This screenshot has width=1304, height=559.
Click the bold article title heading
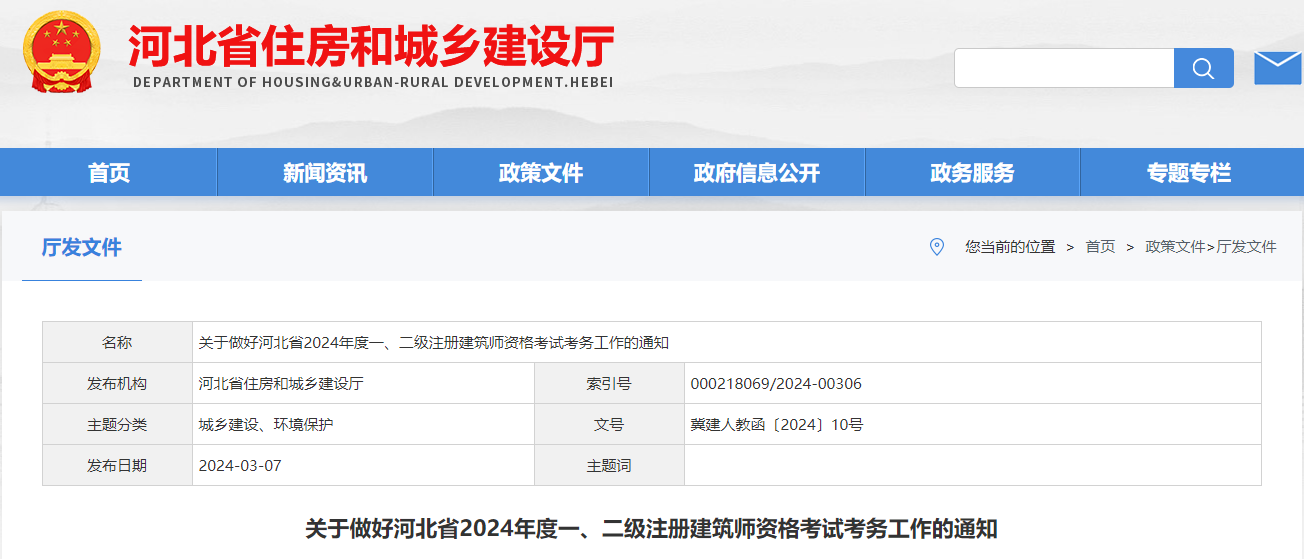651,528
